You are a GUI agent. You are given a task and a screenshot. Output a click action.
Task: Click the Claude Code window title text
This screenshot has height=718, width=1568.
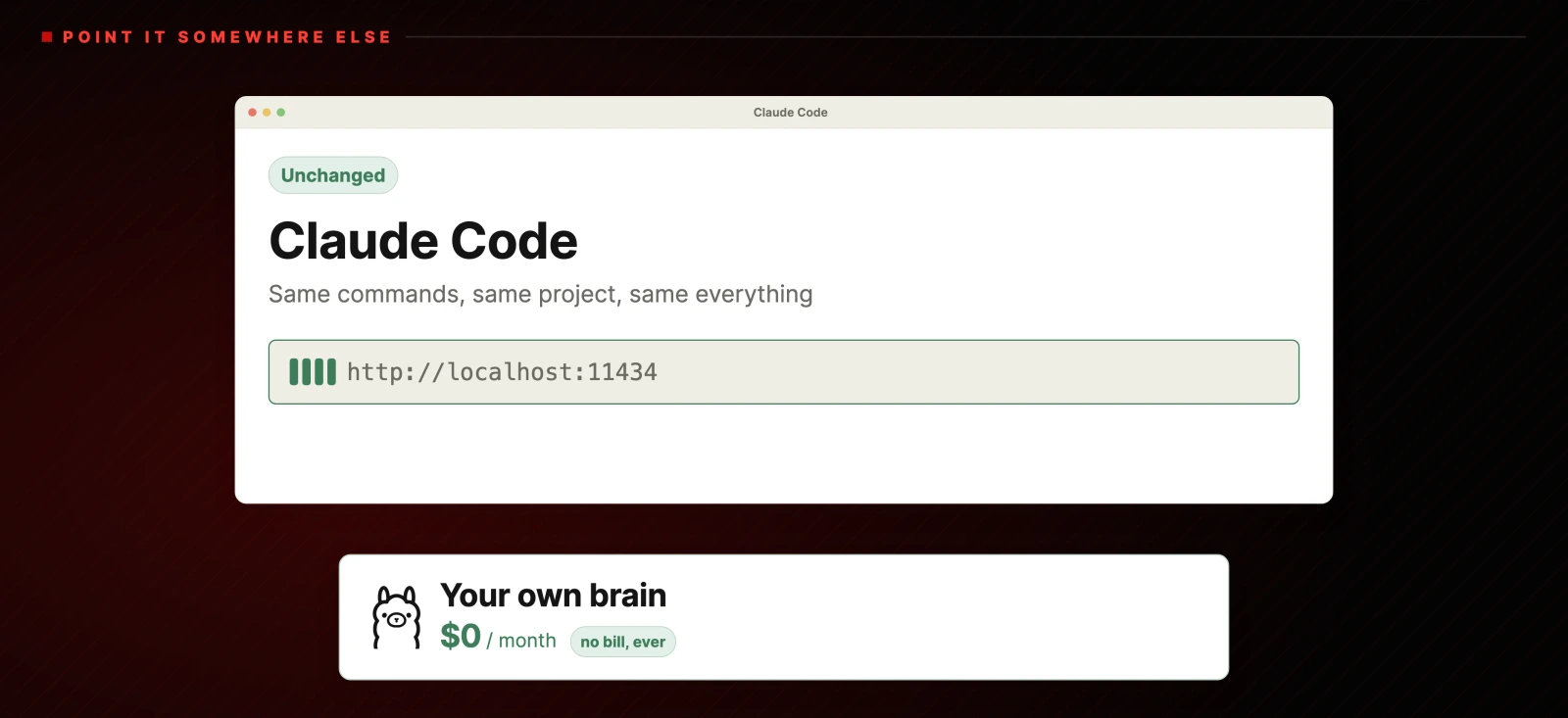coord(791,113)
